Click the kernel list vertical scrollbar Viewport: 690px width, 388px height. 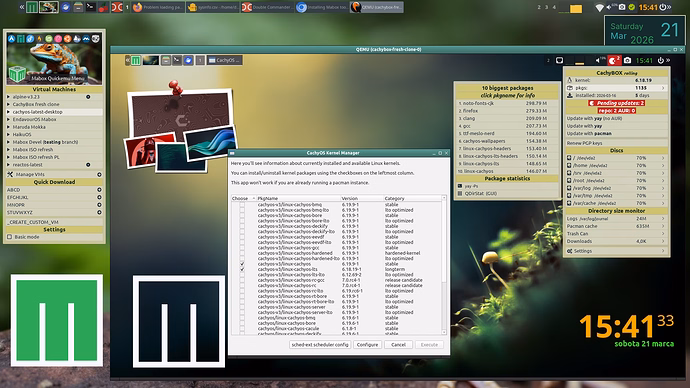coord(444,265)
